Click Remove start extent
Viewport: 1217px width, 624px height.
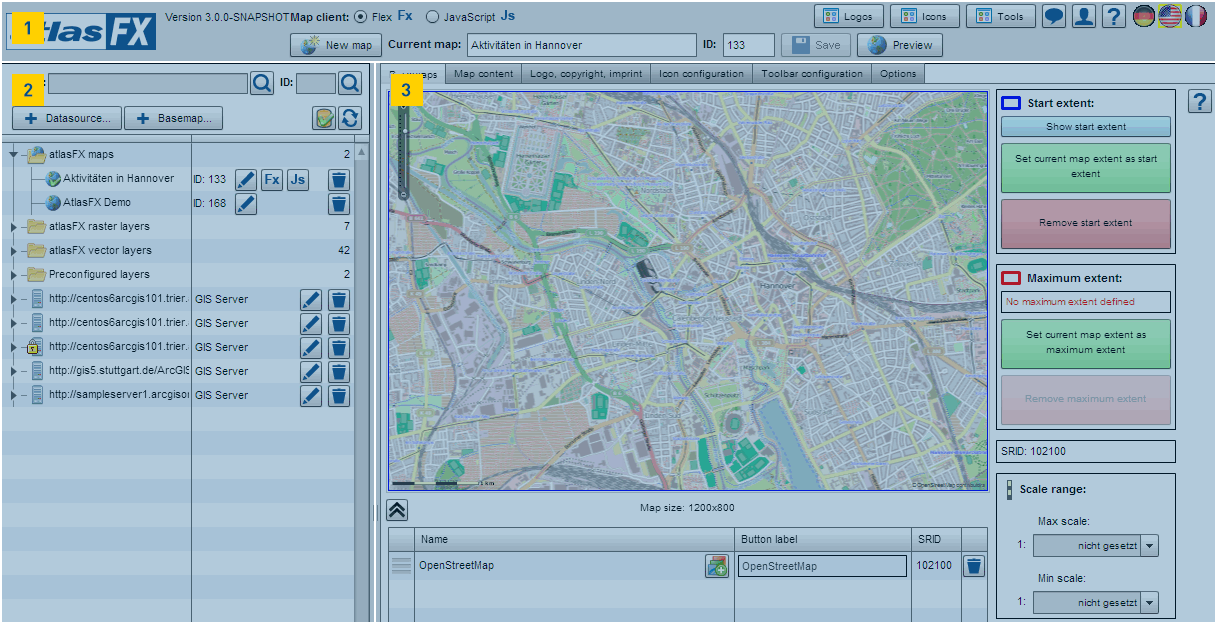pyautogui.click(x=1086, y=223)
